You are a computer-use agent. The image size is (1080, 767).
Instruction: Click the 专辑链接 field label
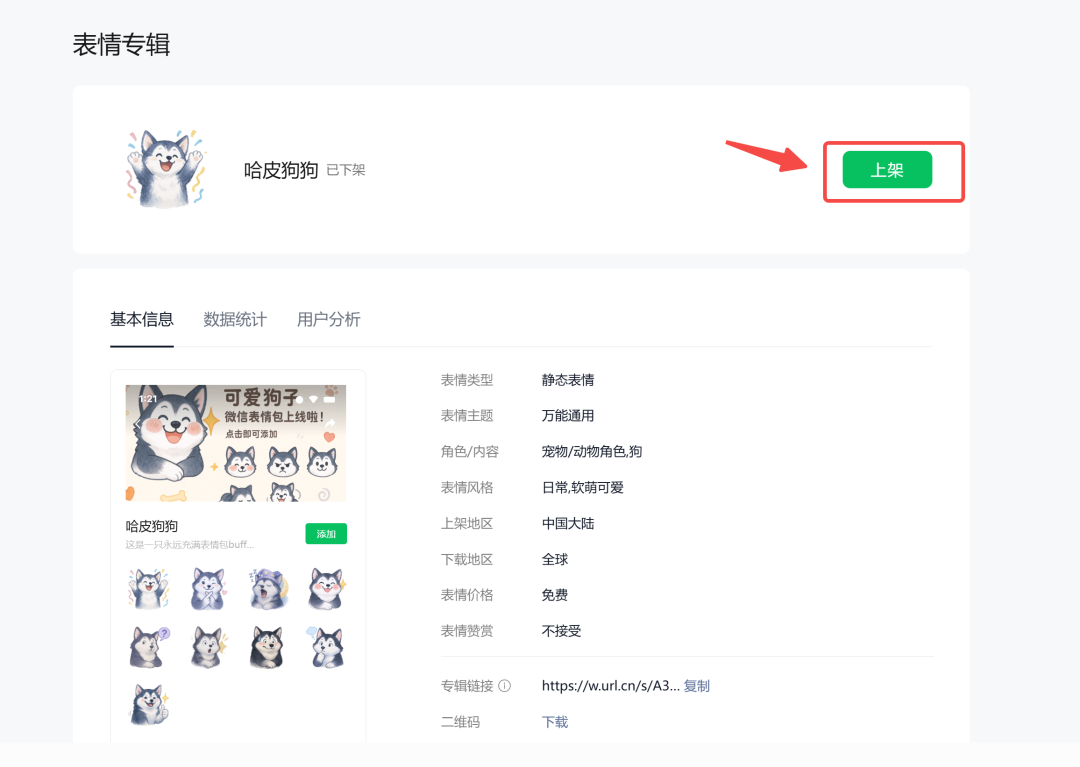point(467,686)
